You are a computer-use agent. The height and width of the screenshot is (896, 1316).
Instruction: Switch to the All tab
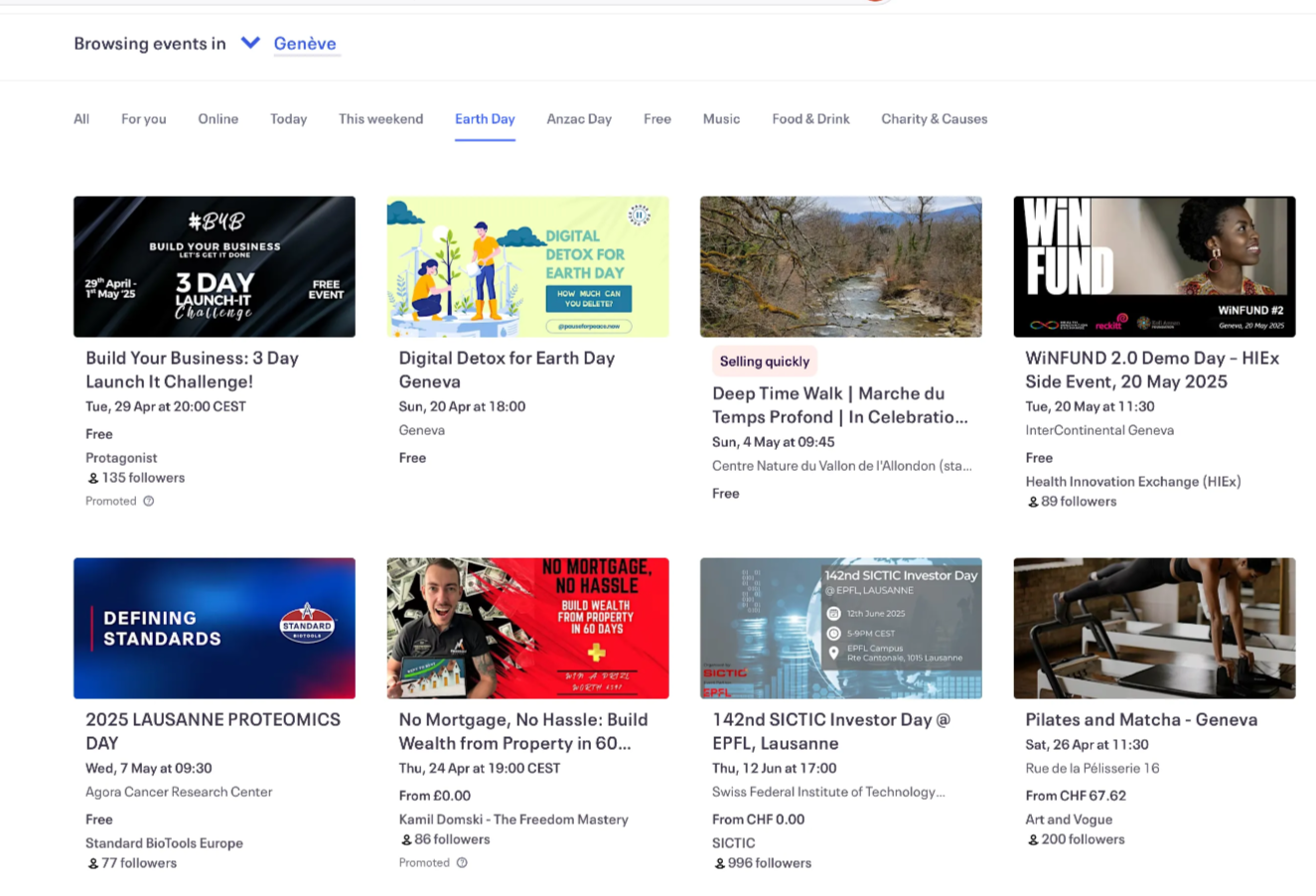[x=81, y=119]
